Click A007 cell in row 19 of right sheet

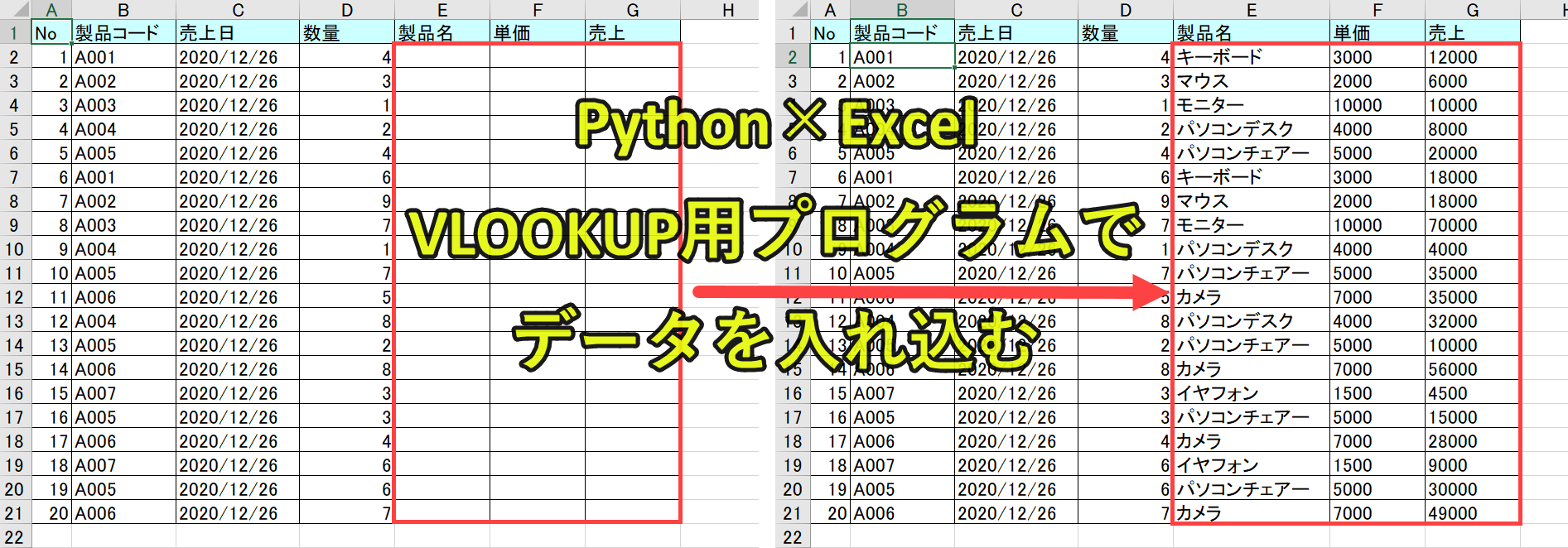(902, 465)
